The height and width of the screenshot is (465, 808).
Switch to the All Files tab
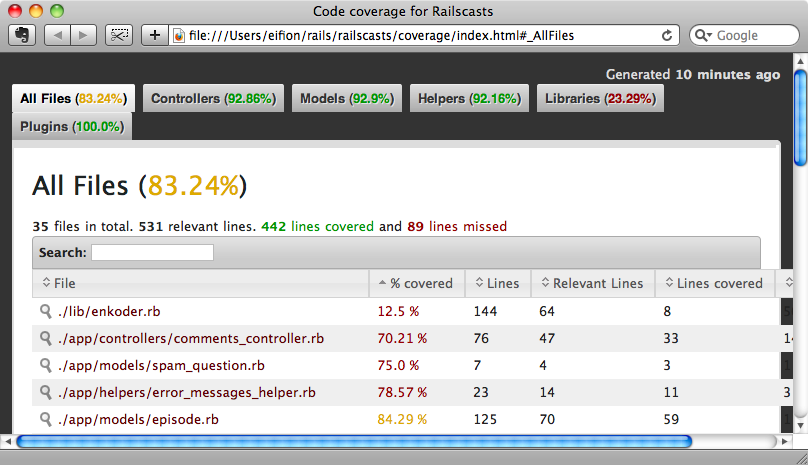click(x=74, y=98)
